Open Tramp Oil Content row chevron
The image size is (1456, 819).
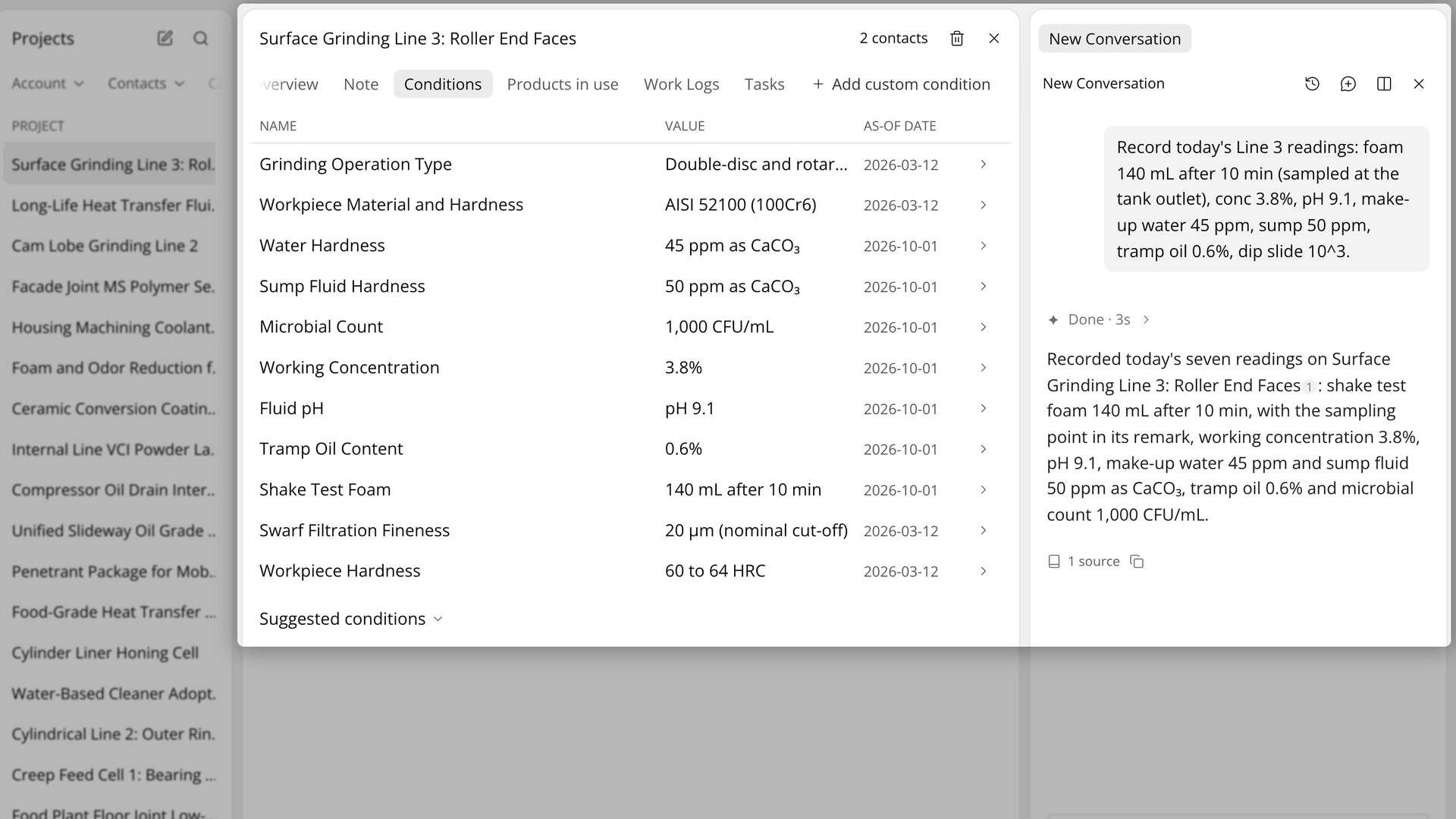coord(984,449)
